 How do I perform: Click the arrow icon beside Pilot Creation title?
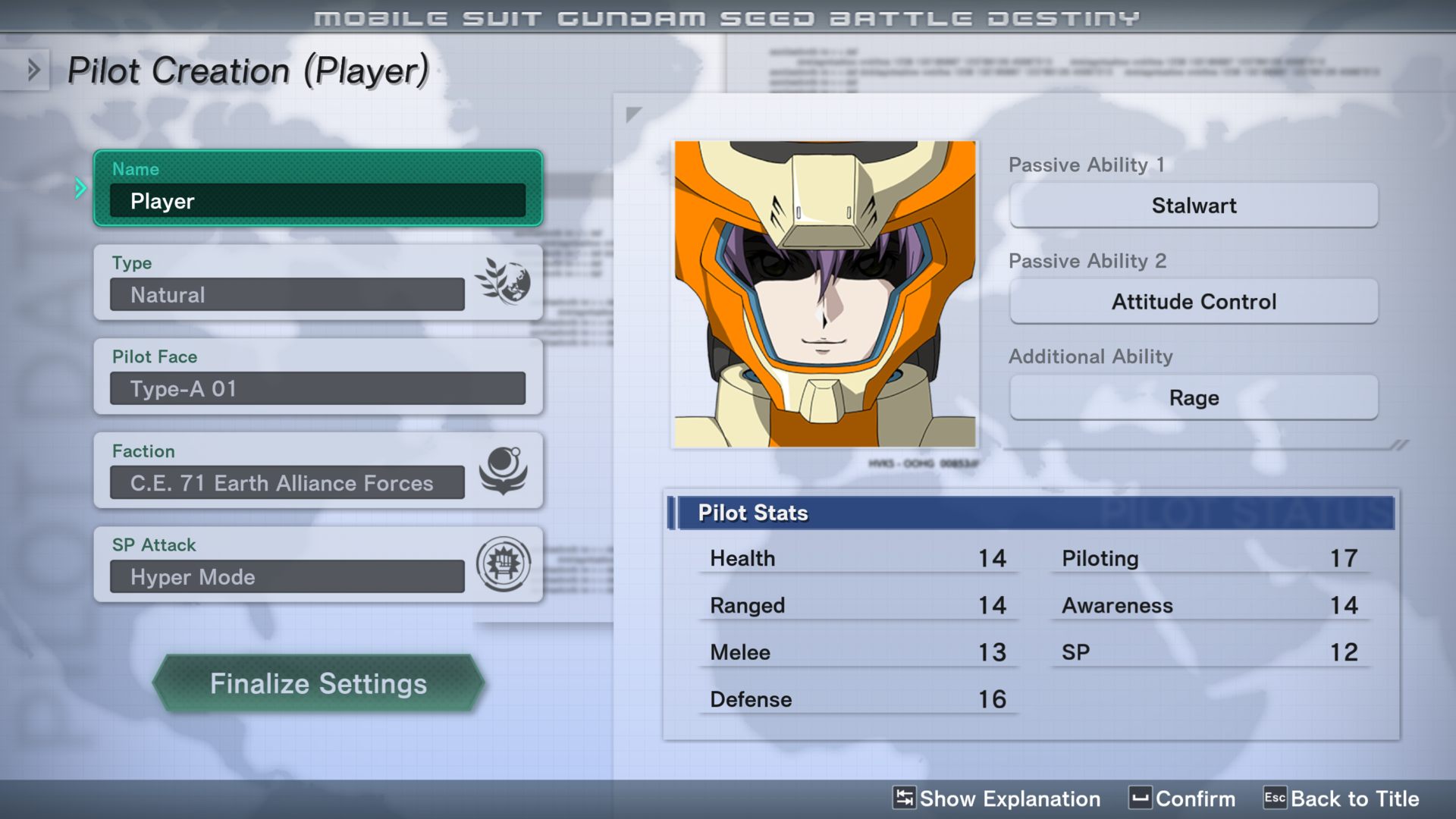click(33, 71)
